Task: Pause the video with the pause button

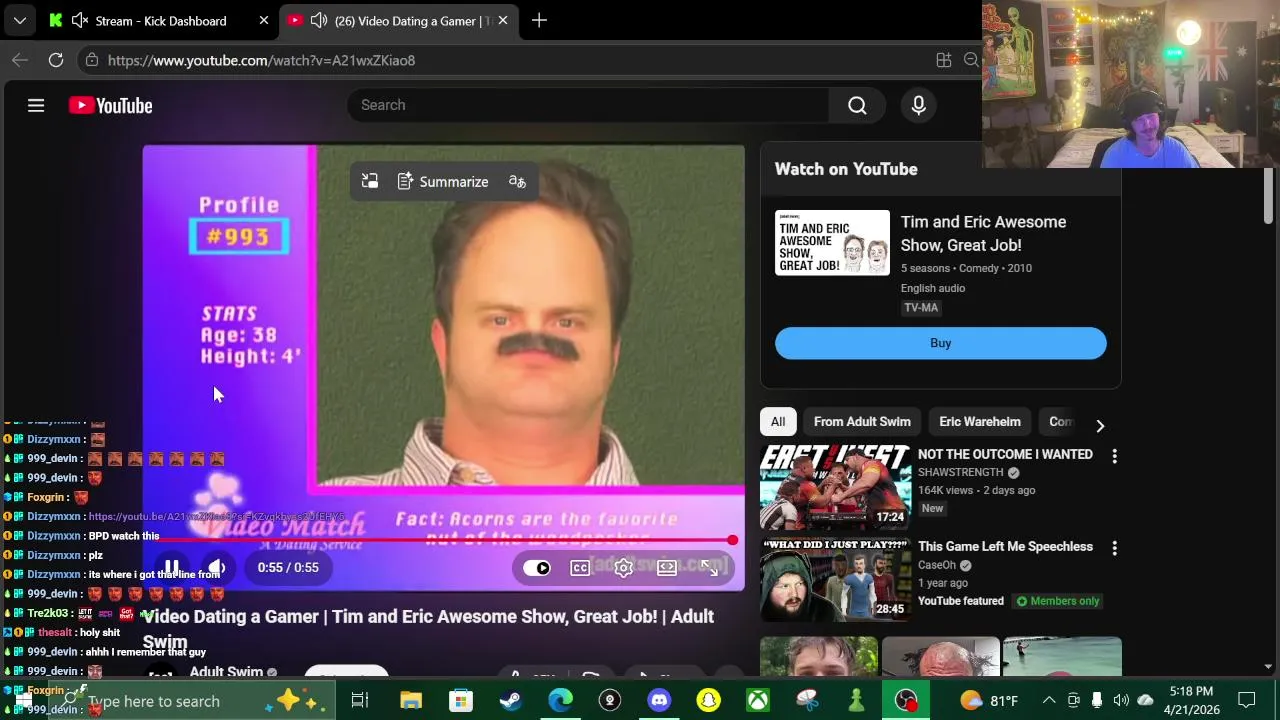Action: 171,567
